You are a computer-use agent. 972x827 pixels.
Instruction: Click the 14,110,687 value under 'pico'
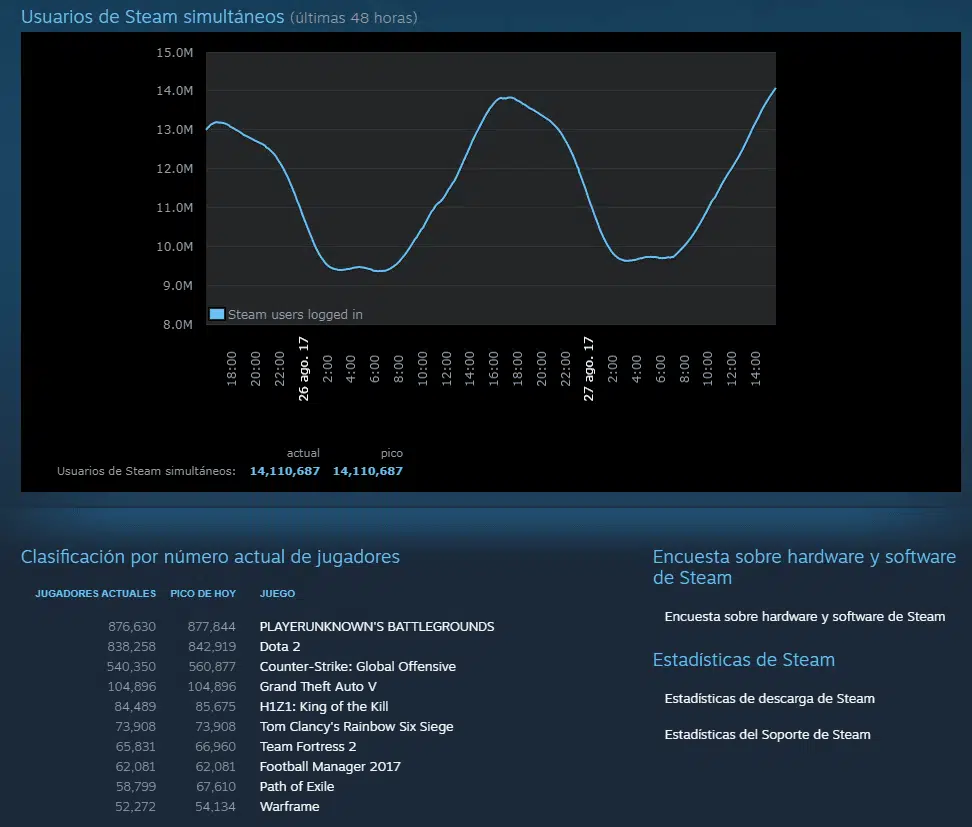(368, 471)
